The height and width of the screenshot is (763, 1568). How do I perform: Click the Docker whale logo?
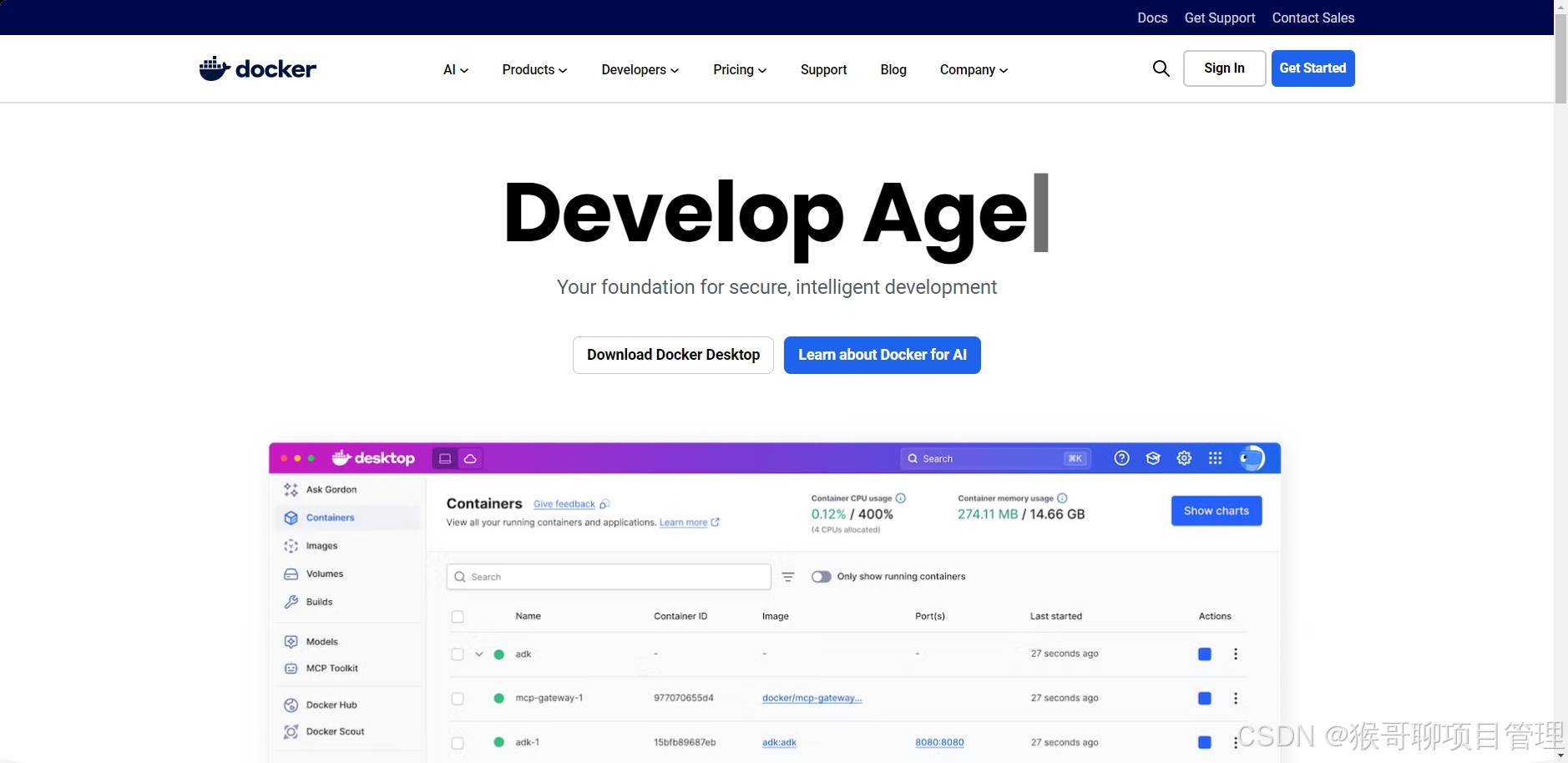click(x=257, y=68)
